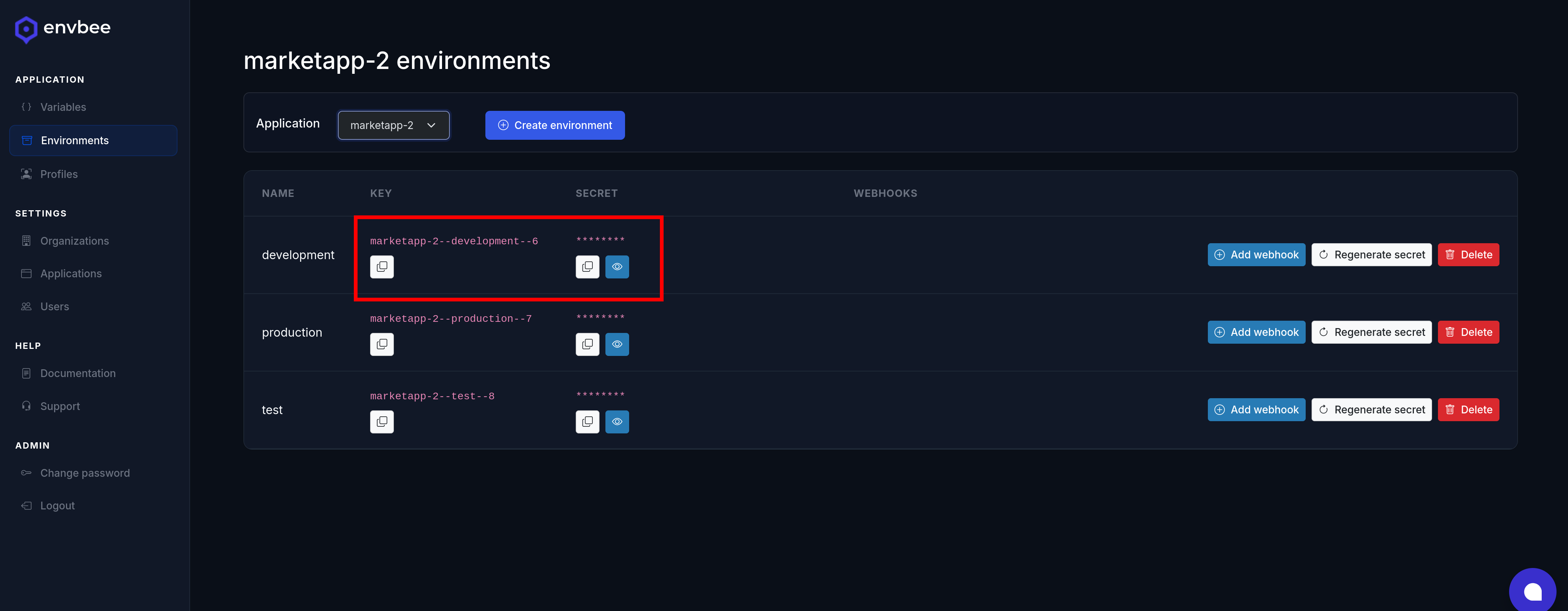Screen dimensions: 1568x611
Task: Copy the production environment secret
Action: (x=587, y=344)
